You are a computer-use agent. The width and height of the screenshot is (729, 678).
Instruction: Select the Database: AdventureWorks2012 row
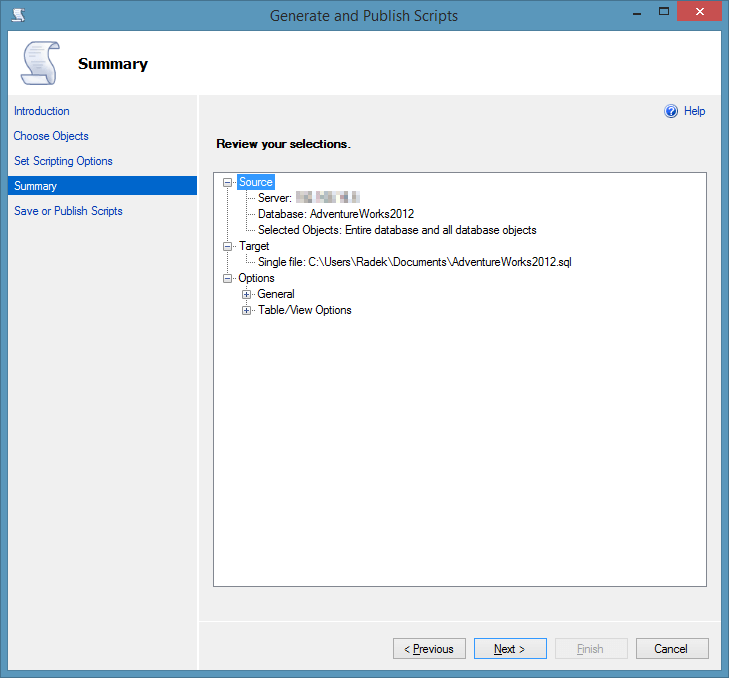(x=336, y=214)
